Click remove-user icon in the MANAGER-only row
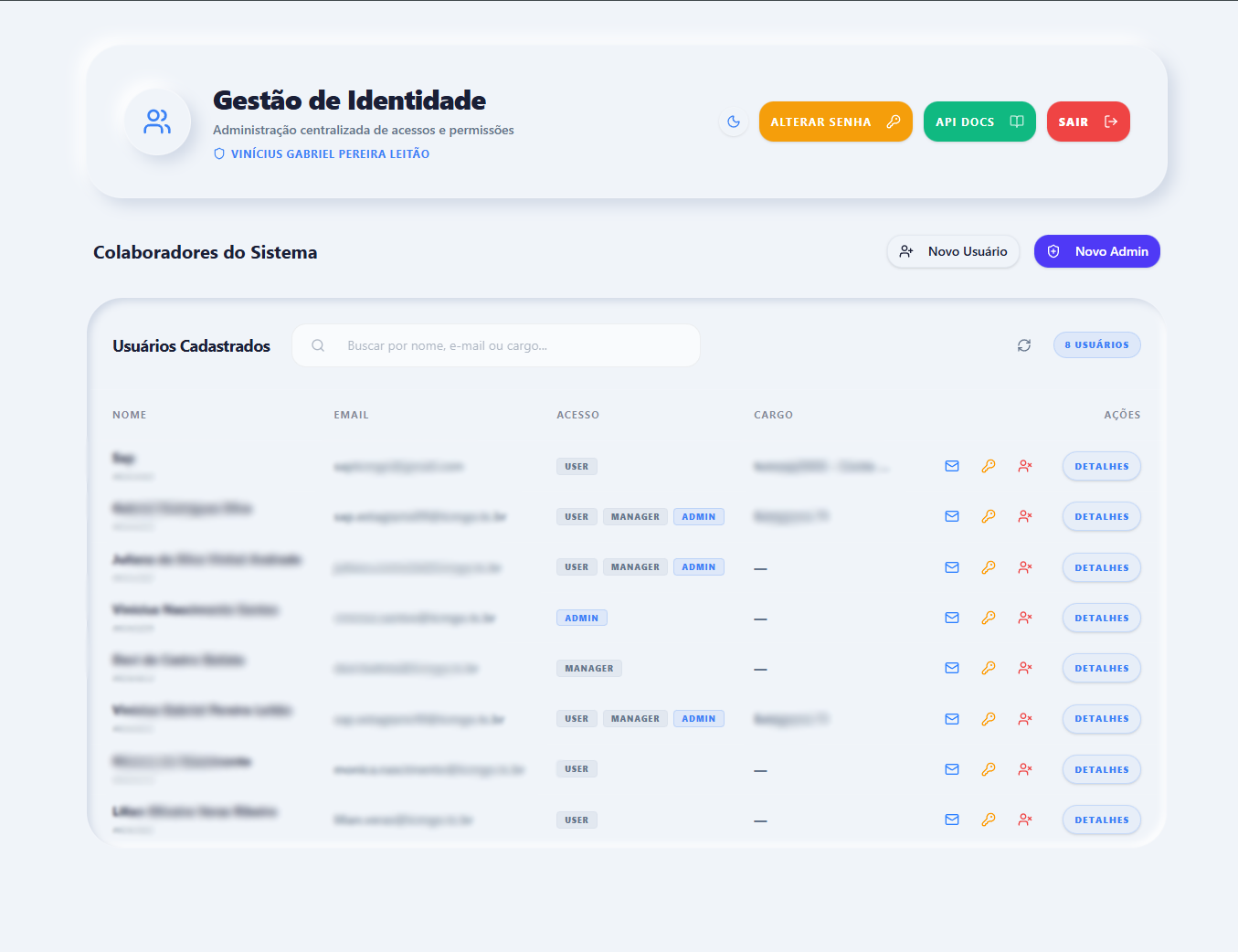The image size is (1238, 952). [x=1025, y=668]
